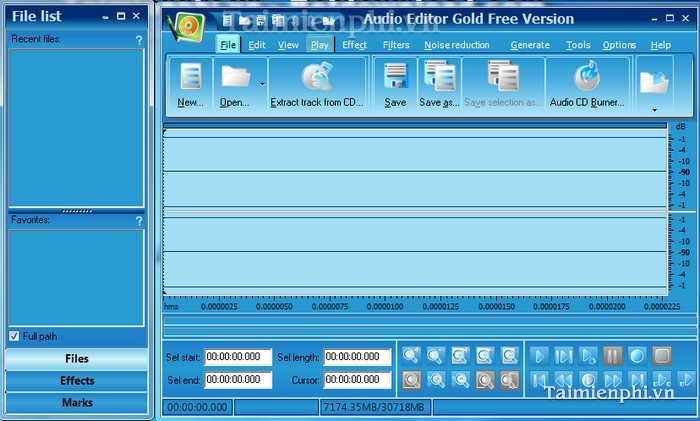Click the small save icon in title bar quick toolbar

pos(261,20)
